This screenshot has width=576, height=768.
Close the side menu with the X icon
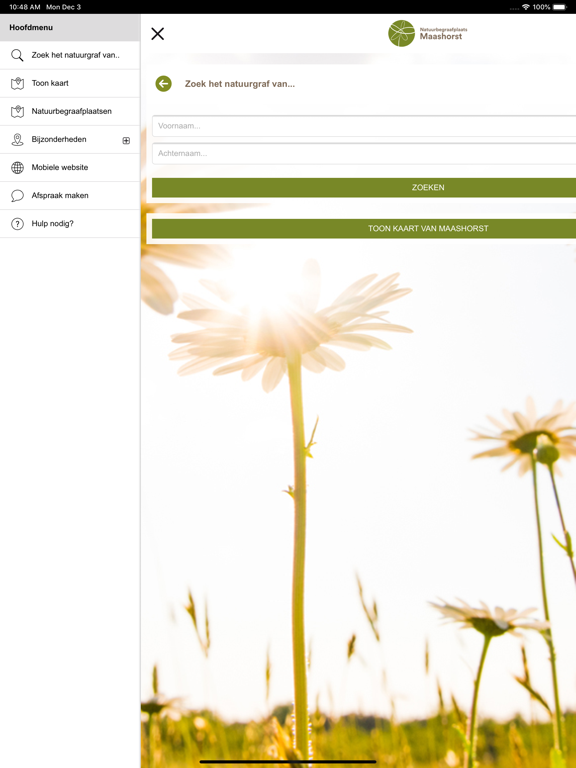point(158,34)
